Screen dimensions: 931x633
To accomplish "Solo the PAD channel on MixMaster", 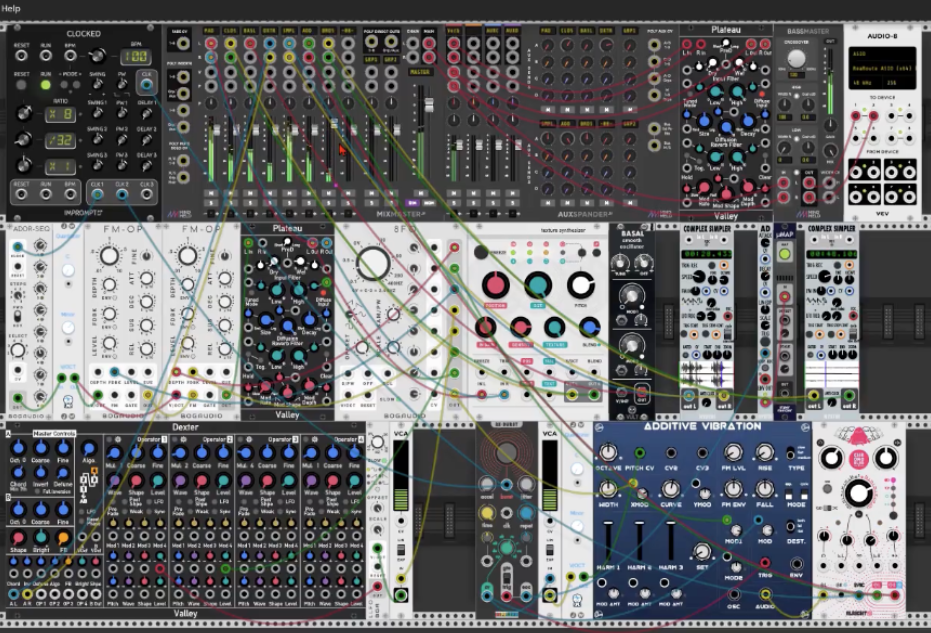I will (211, 203).
